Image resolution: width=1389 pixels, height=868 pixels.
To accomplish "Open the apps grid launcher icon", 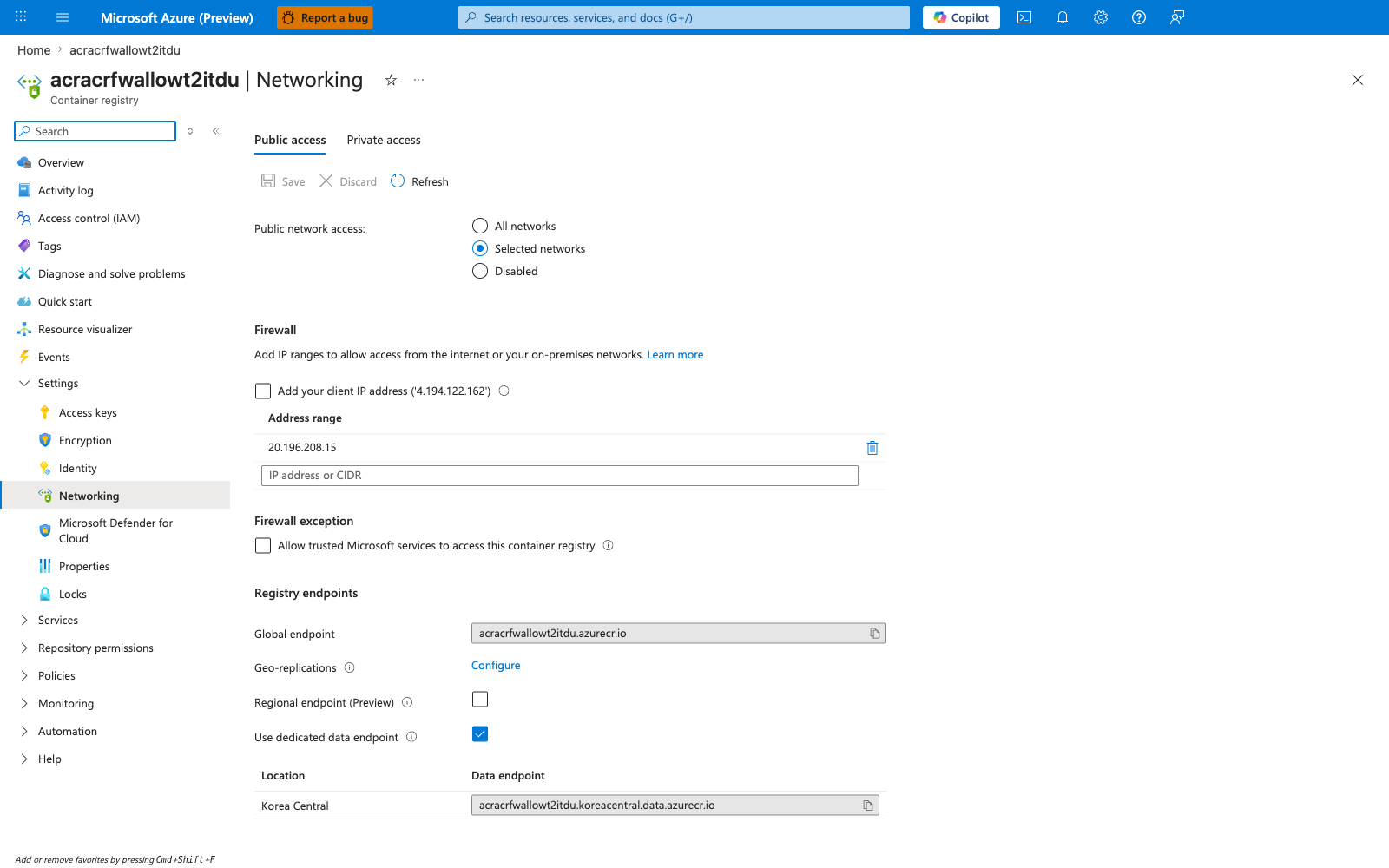I will pos(21,17).
